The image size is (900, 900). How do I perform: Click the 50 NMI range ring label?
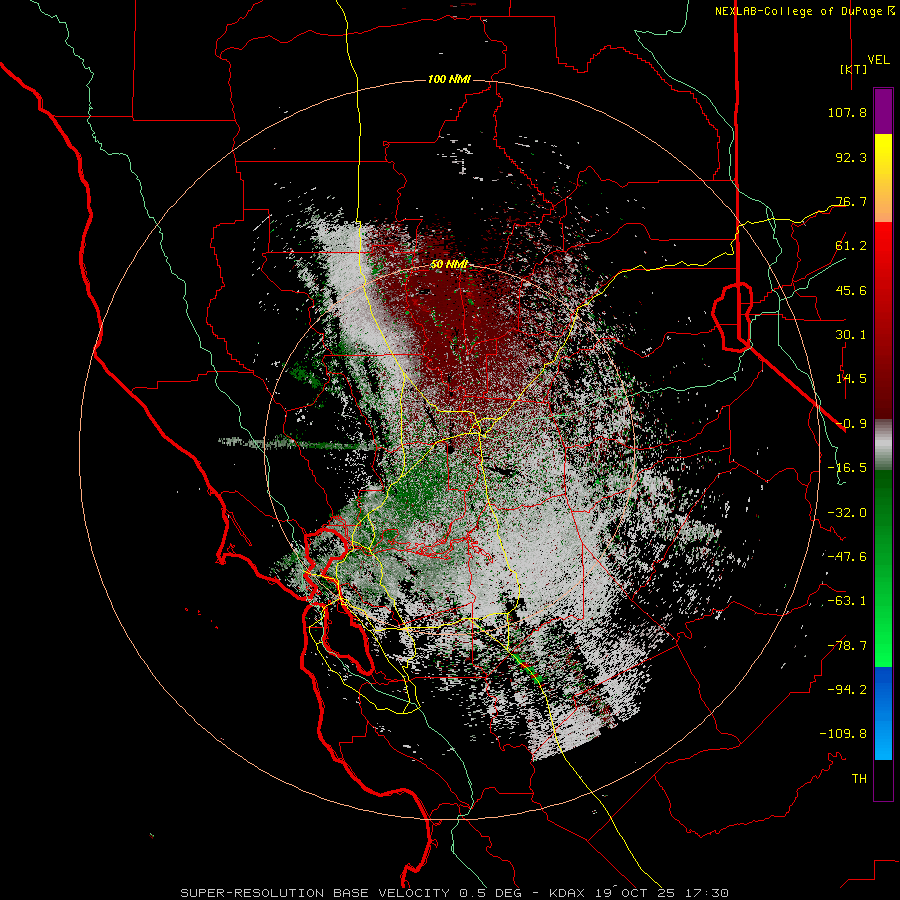pos(449,264)
